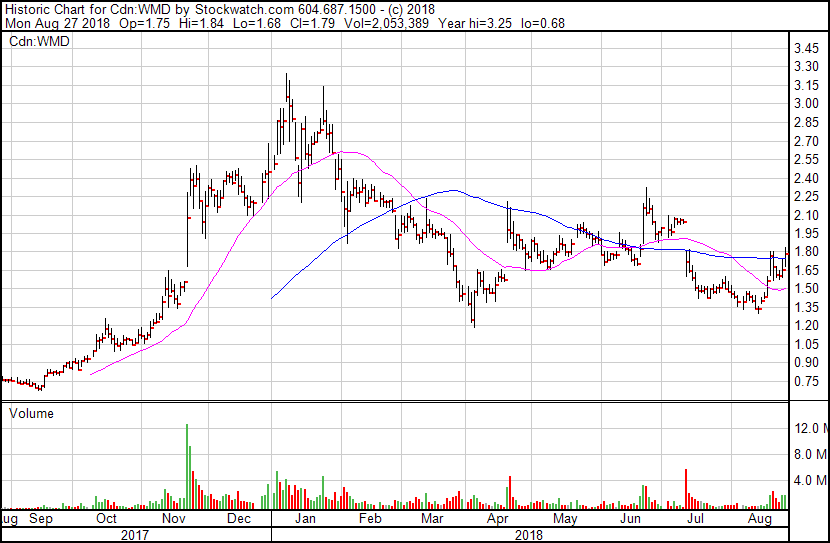The width and height of the screenshot is (830, 543).
Task: Click the tall red April volume bar
Action: (x=510, y=492)
